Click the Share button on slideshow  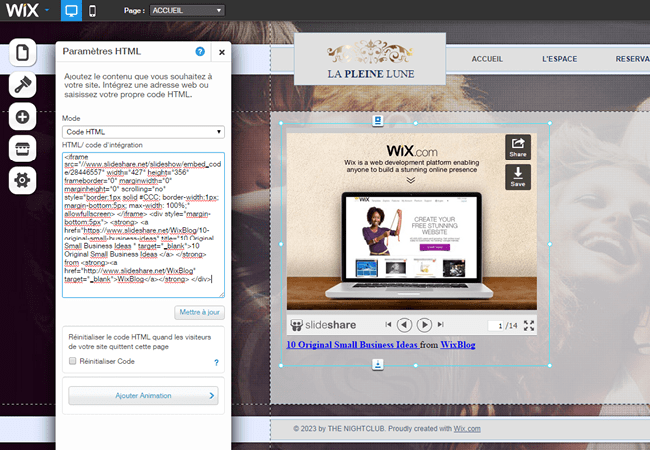(518, 147)
